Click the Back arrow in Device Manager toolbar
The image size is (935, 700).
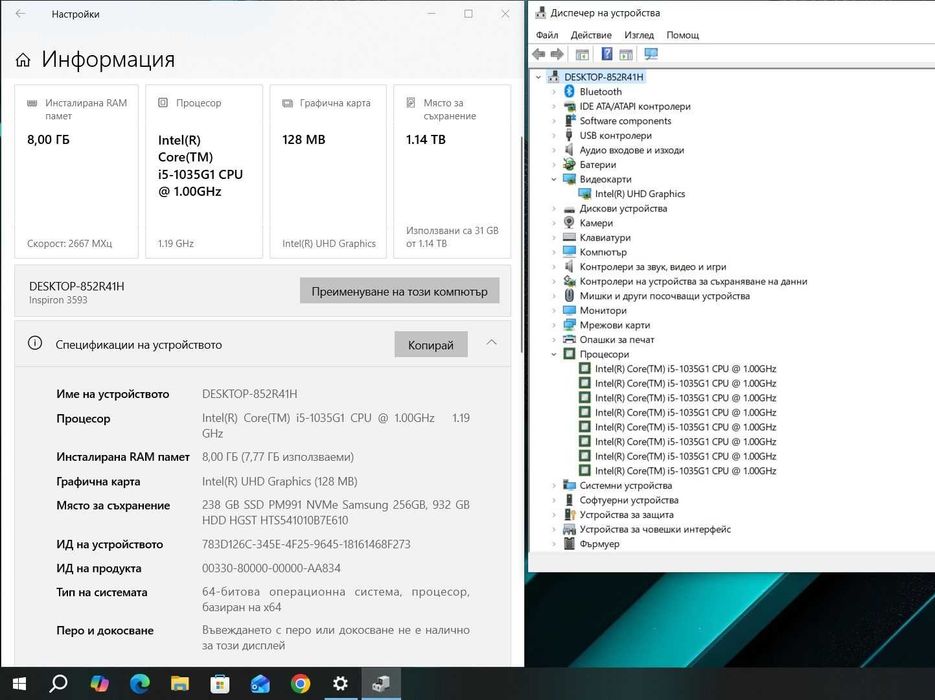pyautogui.click(x=538, y=54)
